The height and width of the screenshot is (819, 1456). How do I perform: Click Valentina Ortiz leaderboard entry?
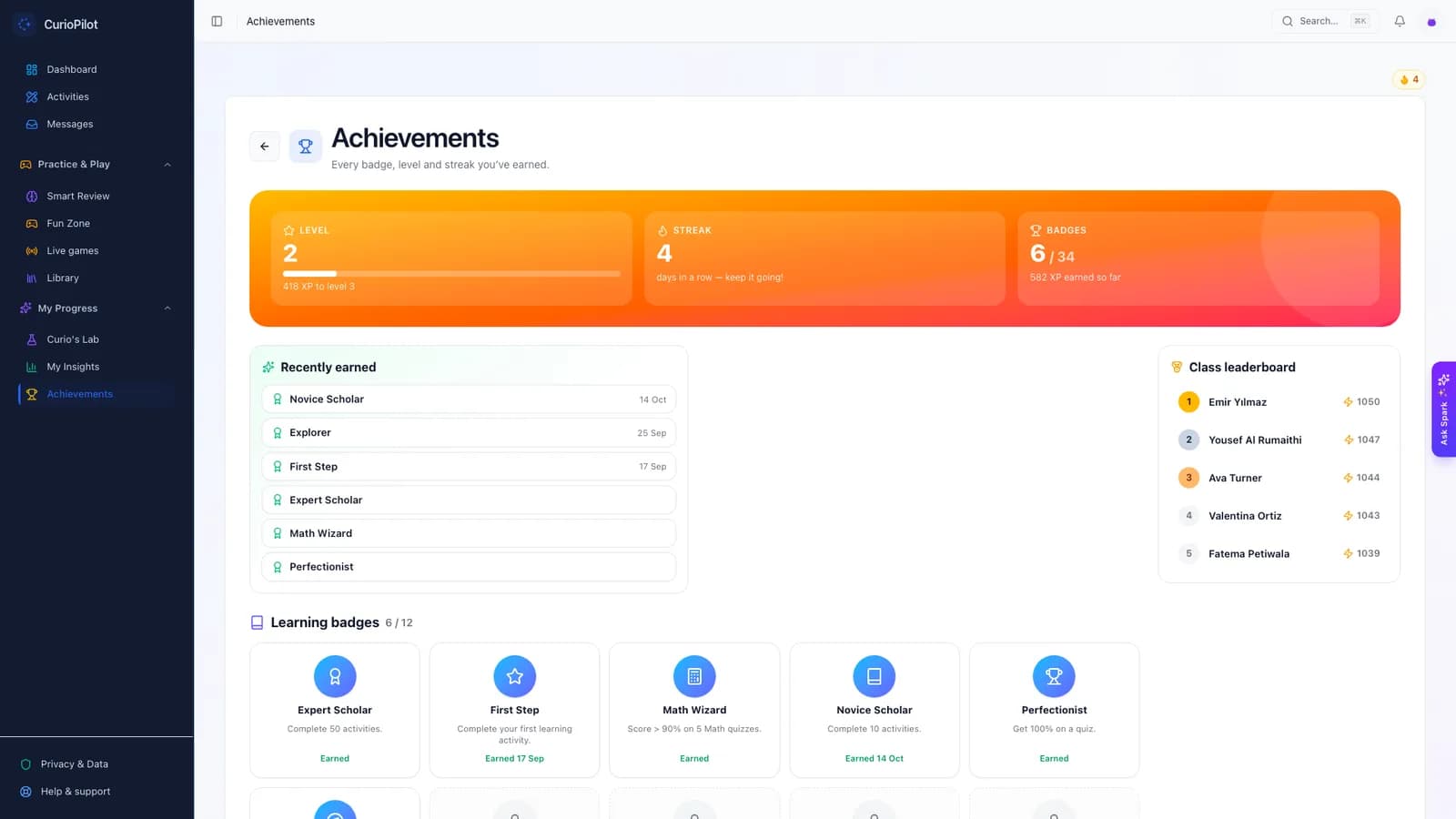[x=1279, y=516]
